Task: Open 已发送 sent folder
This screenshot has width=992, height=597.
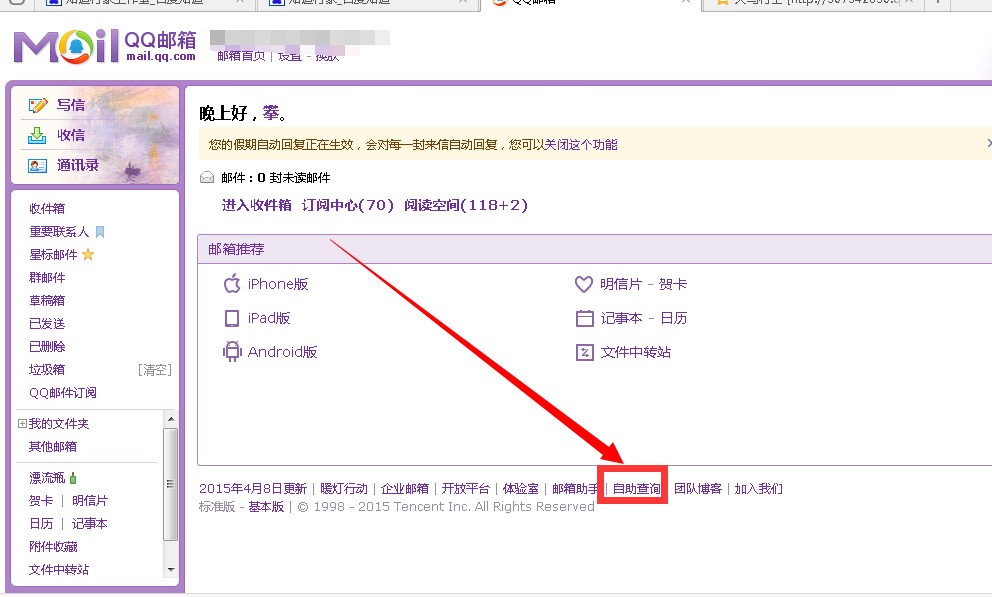Action: coord(47,324)
